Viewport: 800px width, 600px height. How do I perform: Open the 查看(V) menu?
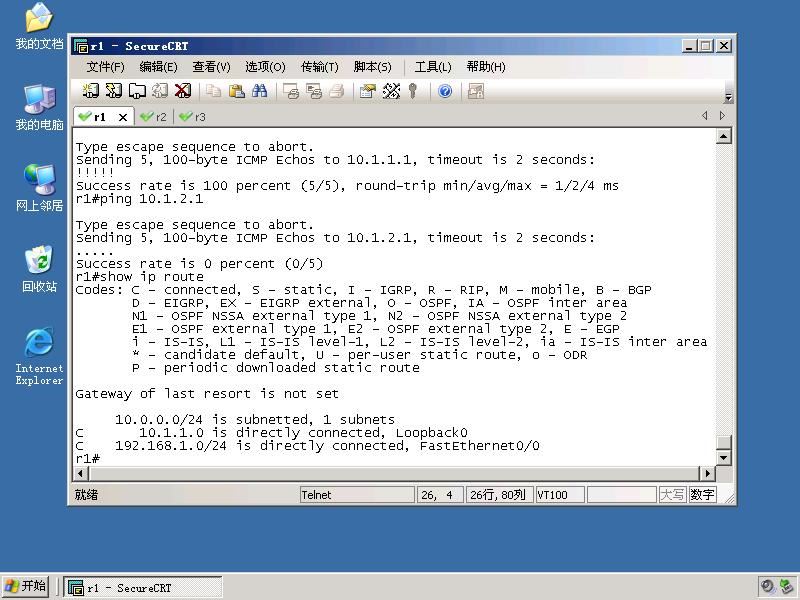click(x=211, y=67)
